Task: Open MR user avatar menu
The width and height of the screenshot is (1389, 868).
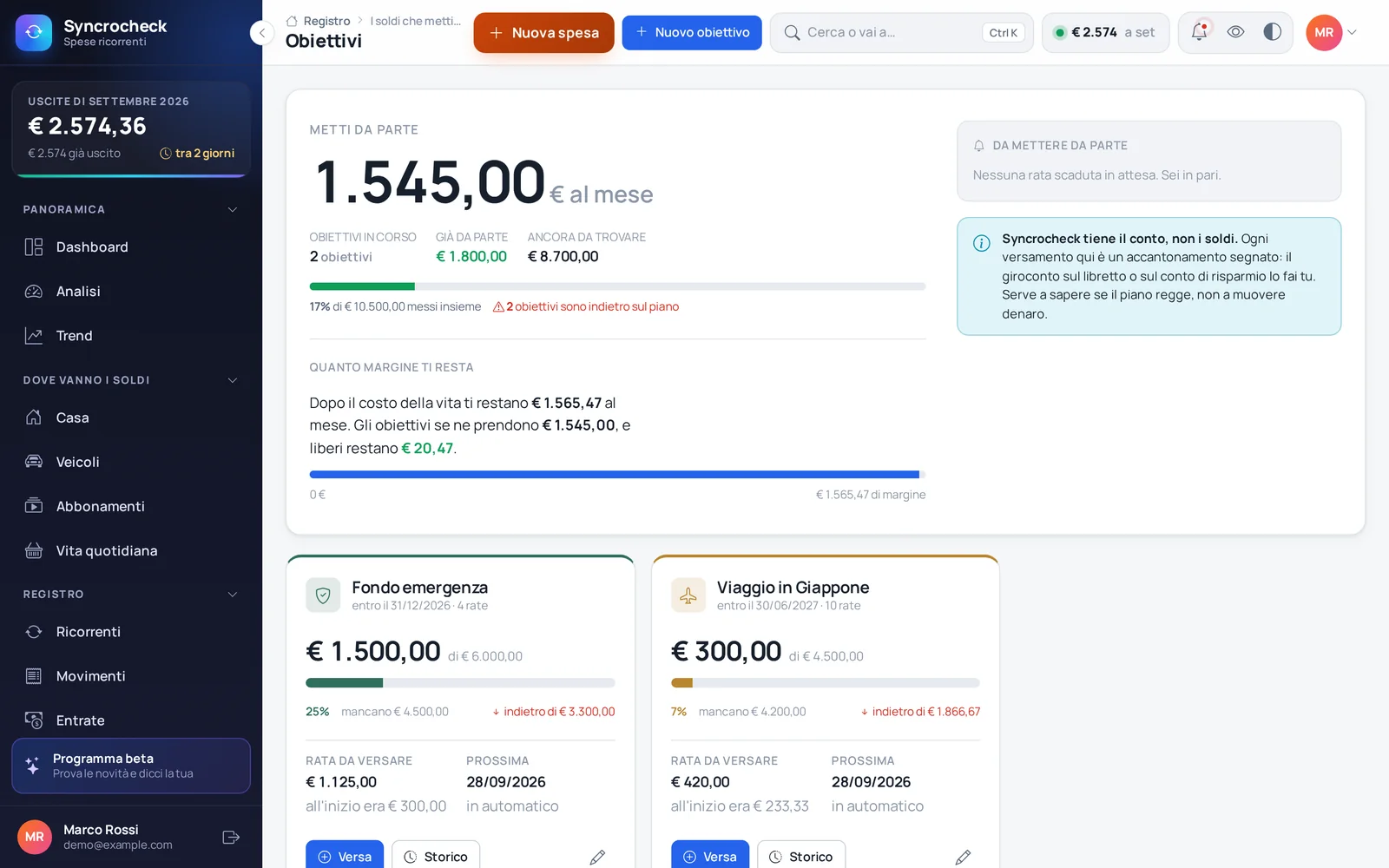Action: pos(1332,33)
